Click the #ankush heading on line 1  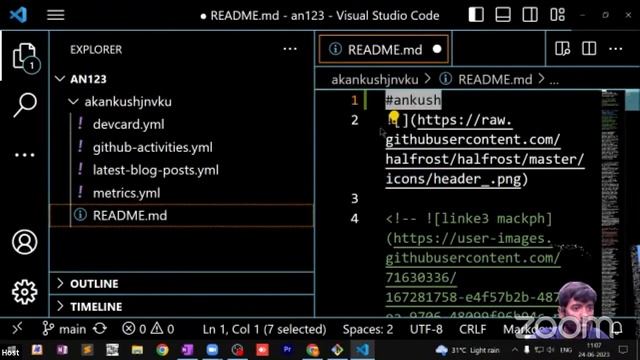pyautogui.click(x=413, y=100)
